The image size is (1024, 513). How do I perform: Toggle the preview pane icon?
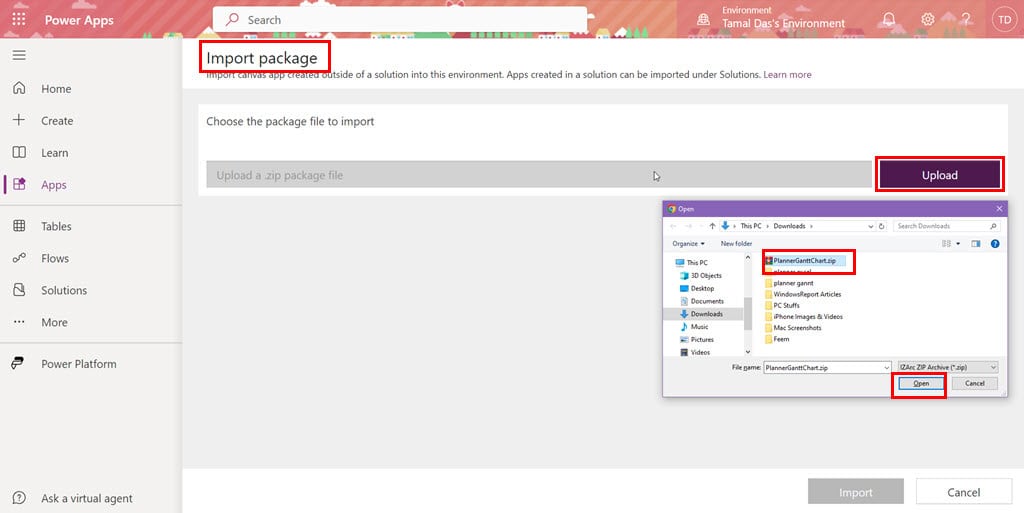coord(976,243)
